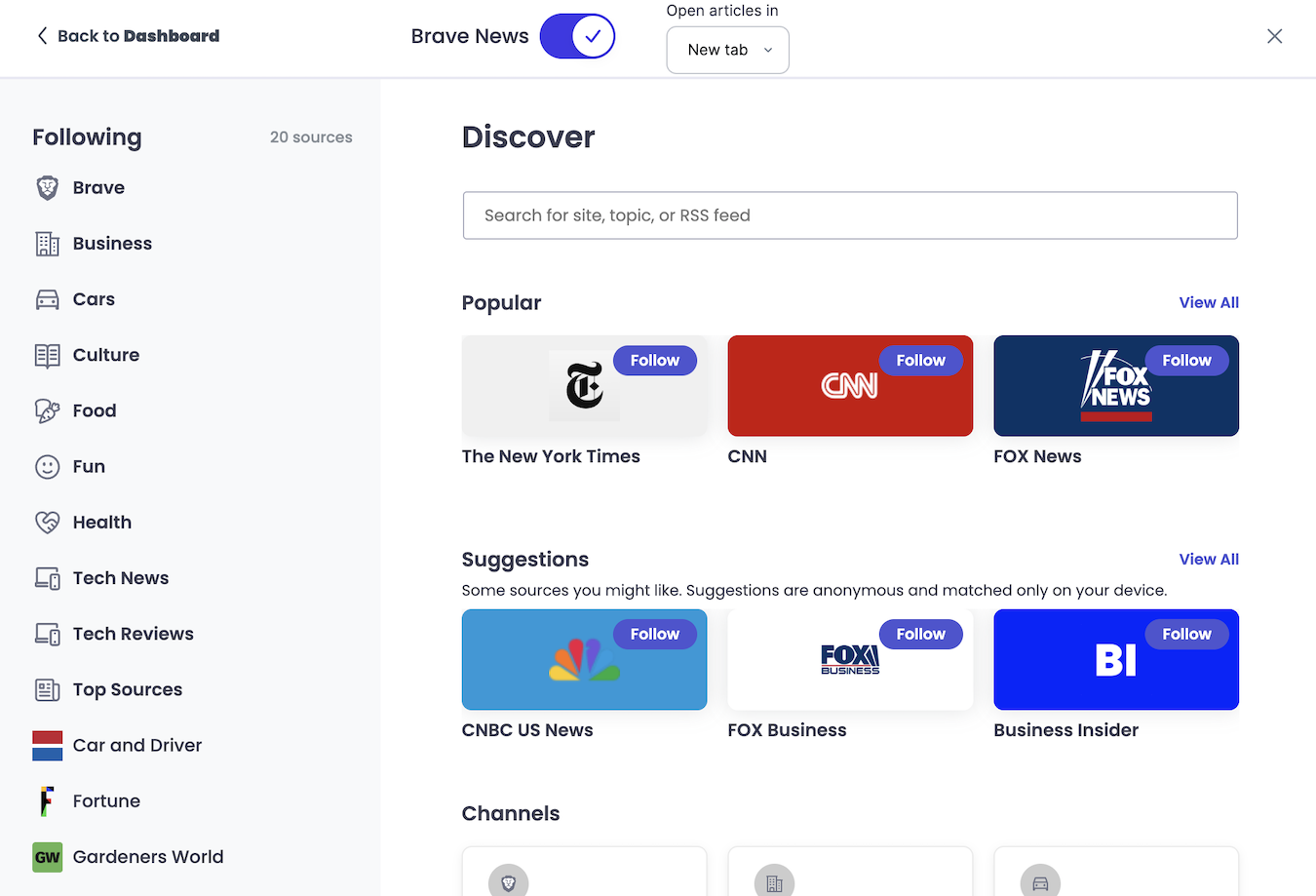Click the Cars icon in sidebar
1316x896 pixels.
click(x=47, y=299)
